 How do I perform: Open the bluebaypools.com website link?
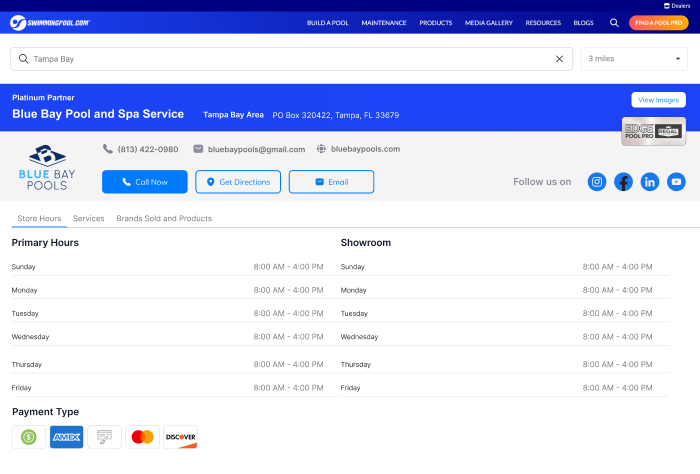pos(365,149)
